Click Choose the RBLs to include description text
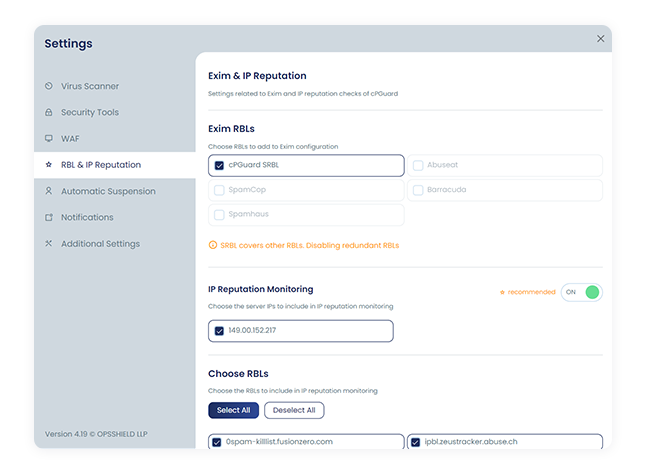The width and height of the screenshot is (646, 473). click(293, 391)
